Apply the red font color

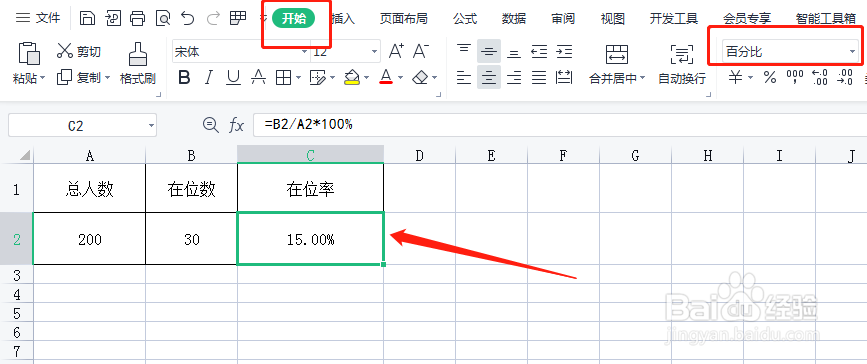click(x=386, y=77)
